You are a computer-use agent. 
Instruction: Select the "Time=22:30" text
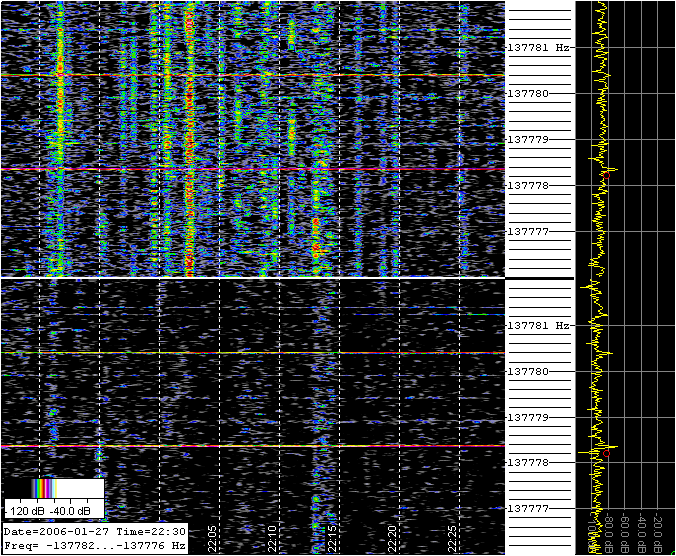click(x=151, y=531)
